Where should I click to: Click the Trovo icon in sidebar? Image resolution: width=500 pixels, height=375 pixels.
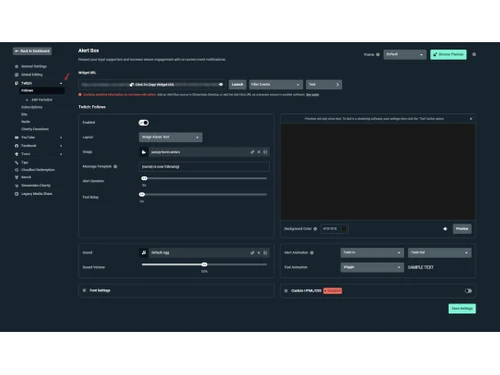click(16, 154)
